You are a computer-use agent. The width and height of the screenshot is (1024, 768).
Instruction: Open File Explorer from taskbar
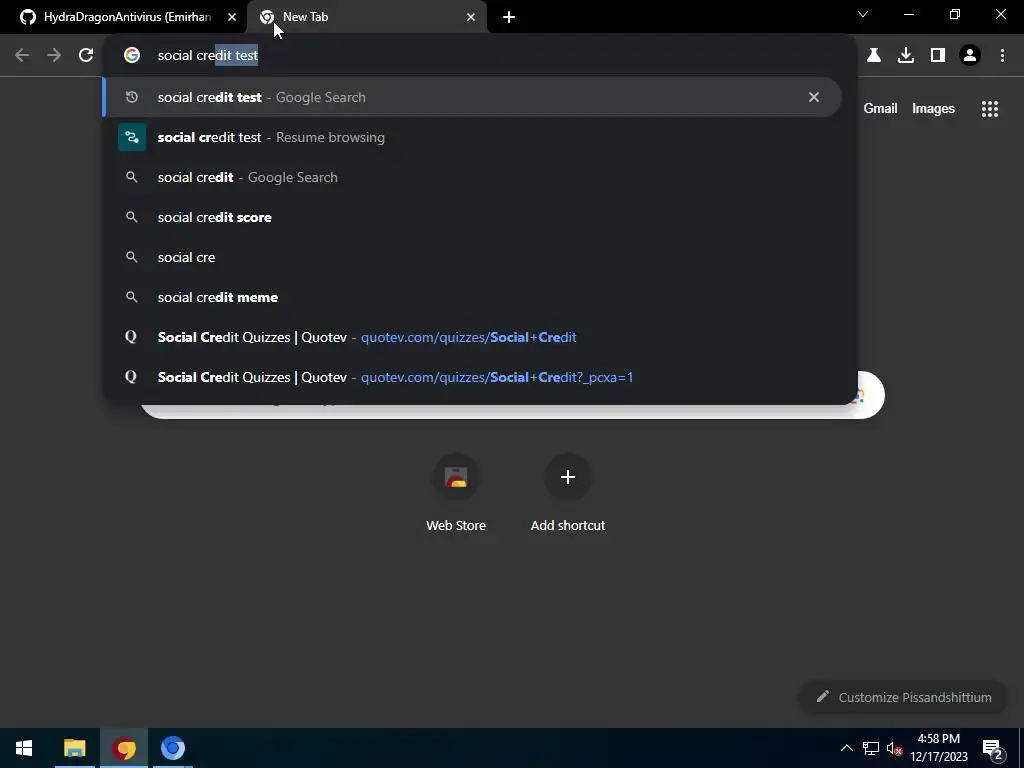click(74, 748)
